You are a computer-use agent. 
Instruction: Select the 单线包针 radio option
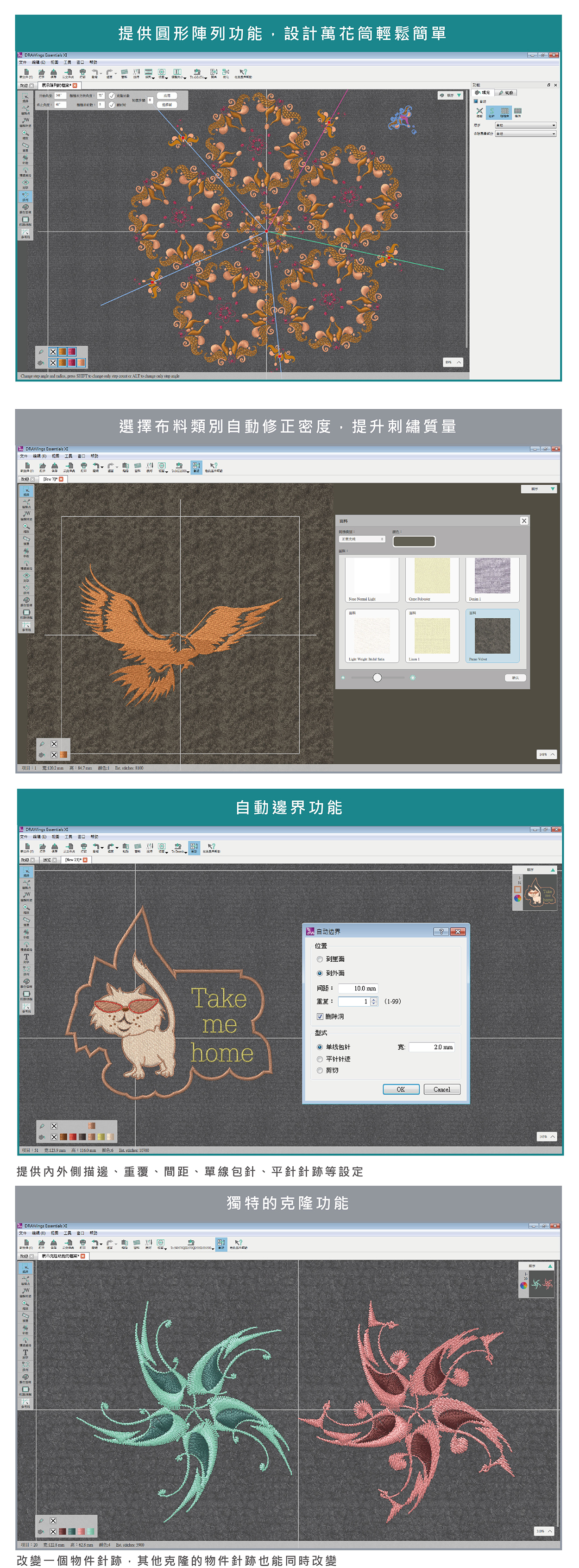(x=320, y=1047)
